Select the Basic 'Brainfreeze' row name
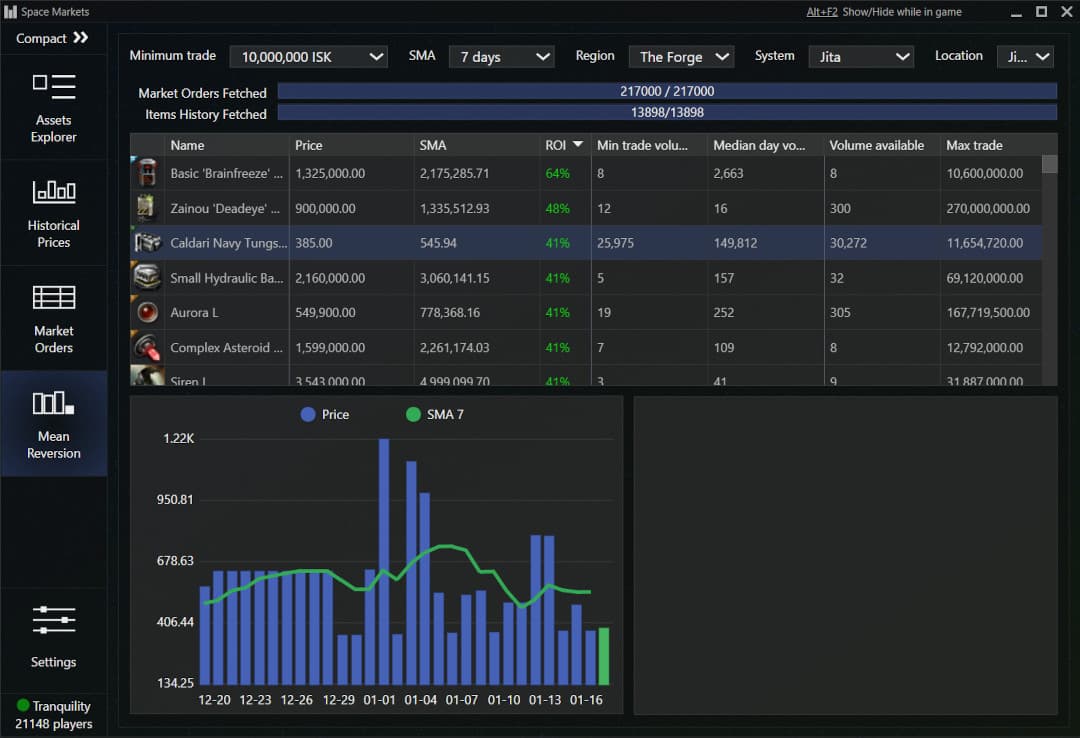Viewport: 1080px width, 738px height. 227,174
